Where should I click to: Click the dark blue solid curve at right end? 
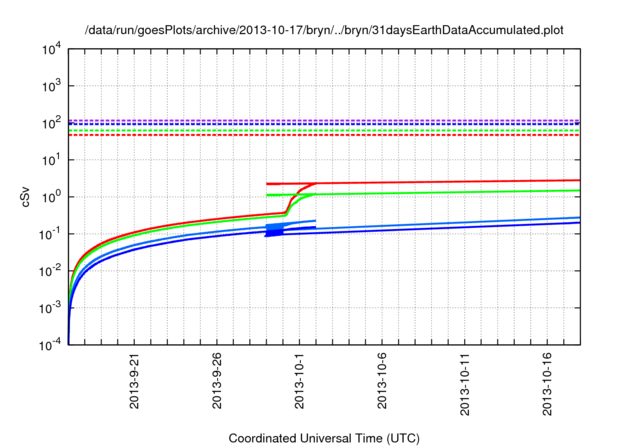click(573, 223)
